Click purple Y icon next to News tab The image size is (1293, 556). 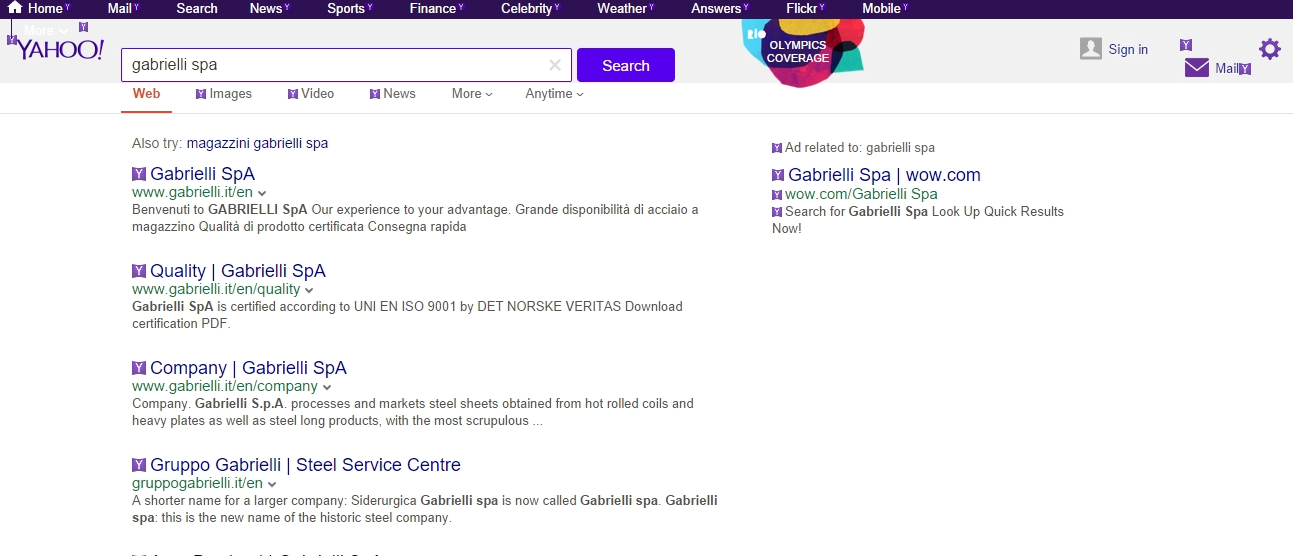(375, 94)
